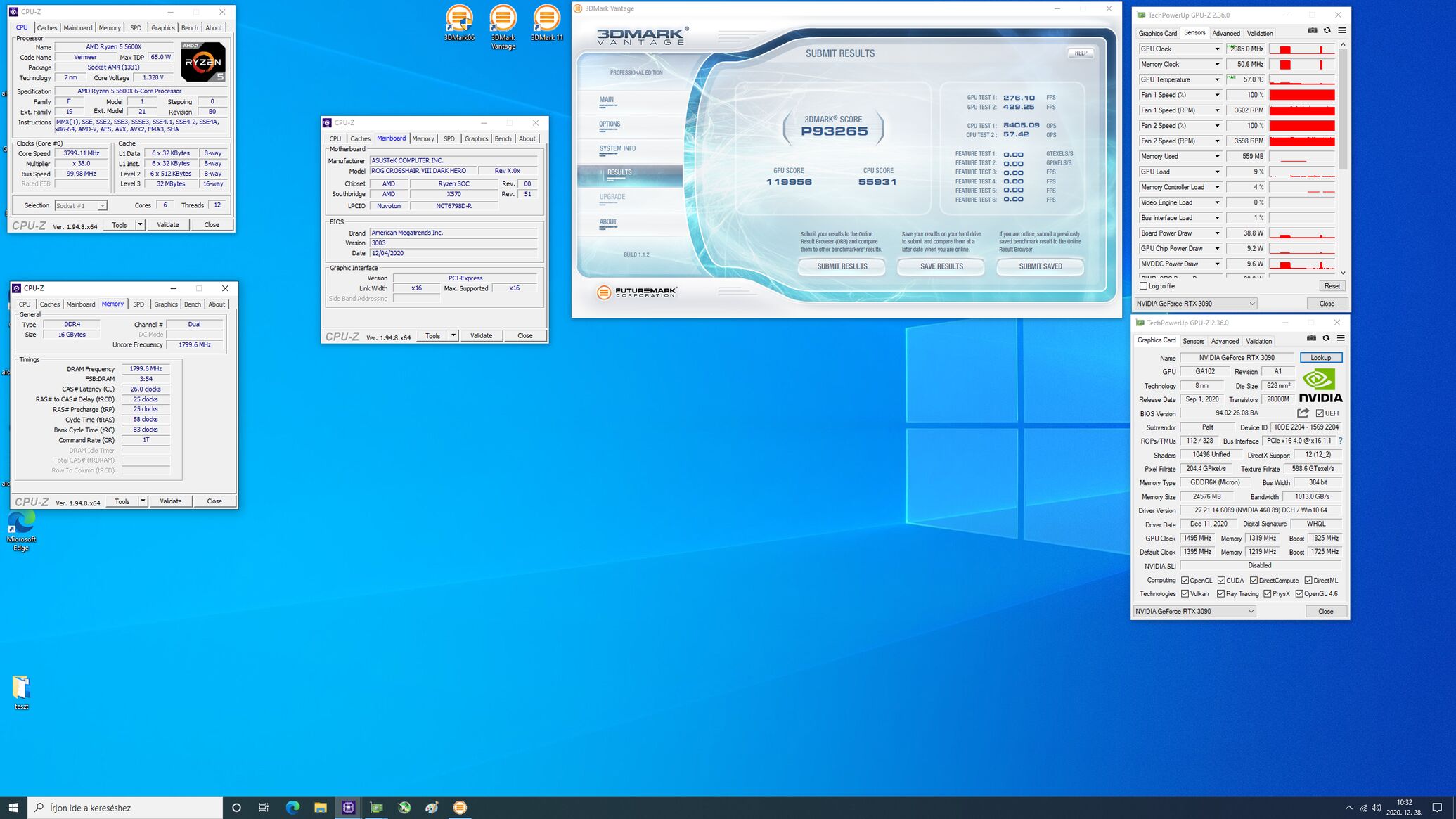Click Bus Interface question mark icon
The image size is (1456, 819).
[x=1340, y=441]
